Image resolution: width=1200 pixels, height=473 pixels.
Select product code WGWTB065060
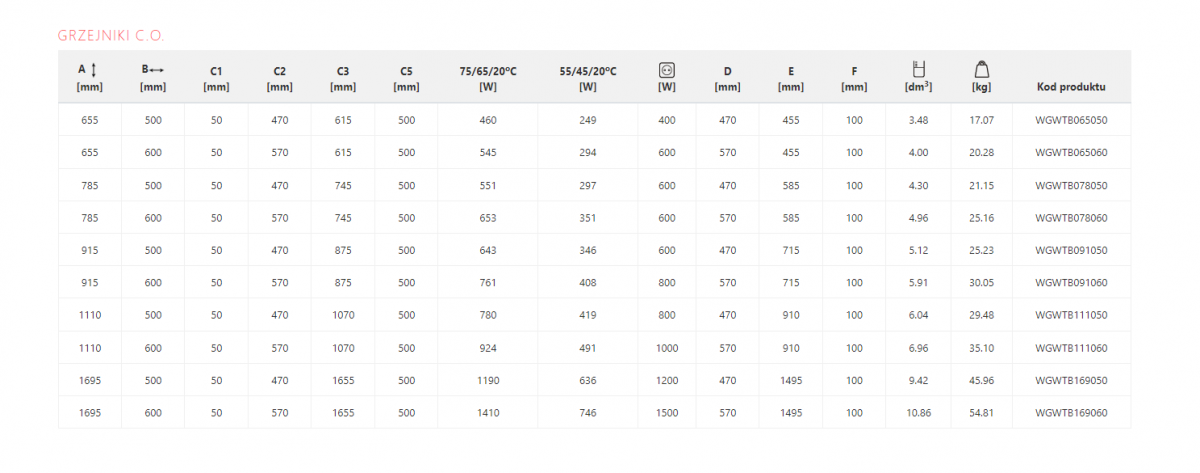tap(1071, 153)
